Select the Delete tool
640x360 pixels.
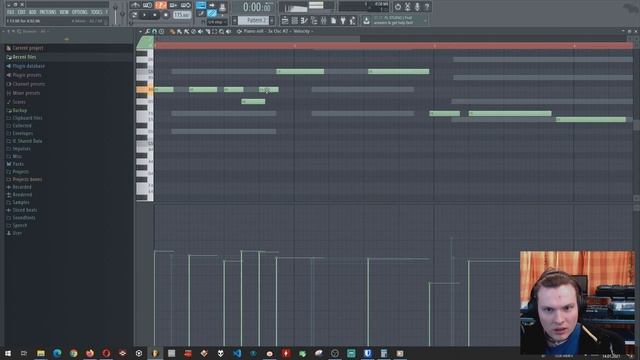click(x=193, y=31)
